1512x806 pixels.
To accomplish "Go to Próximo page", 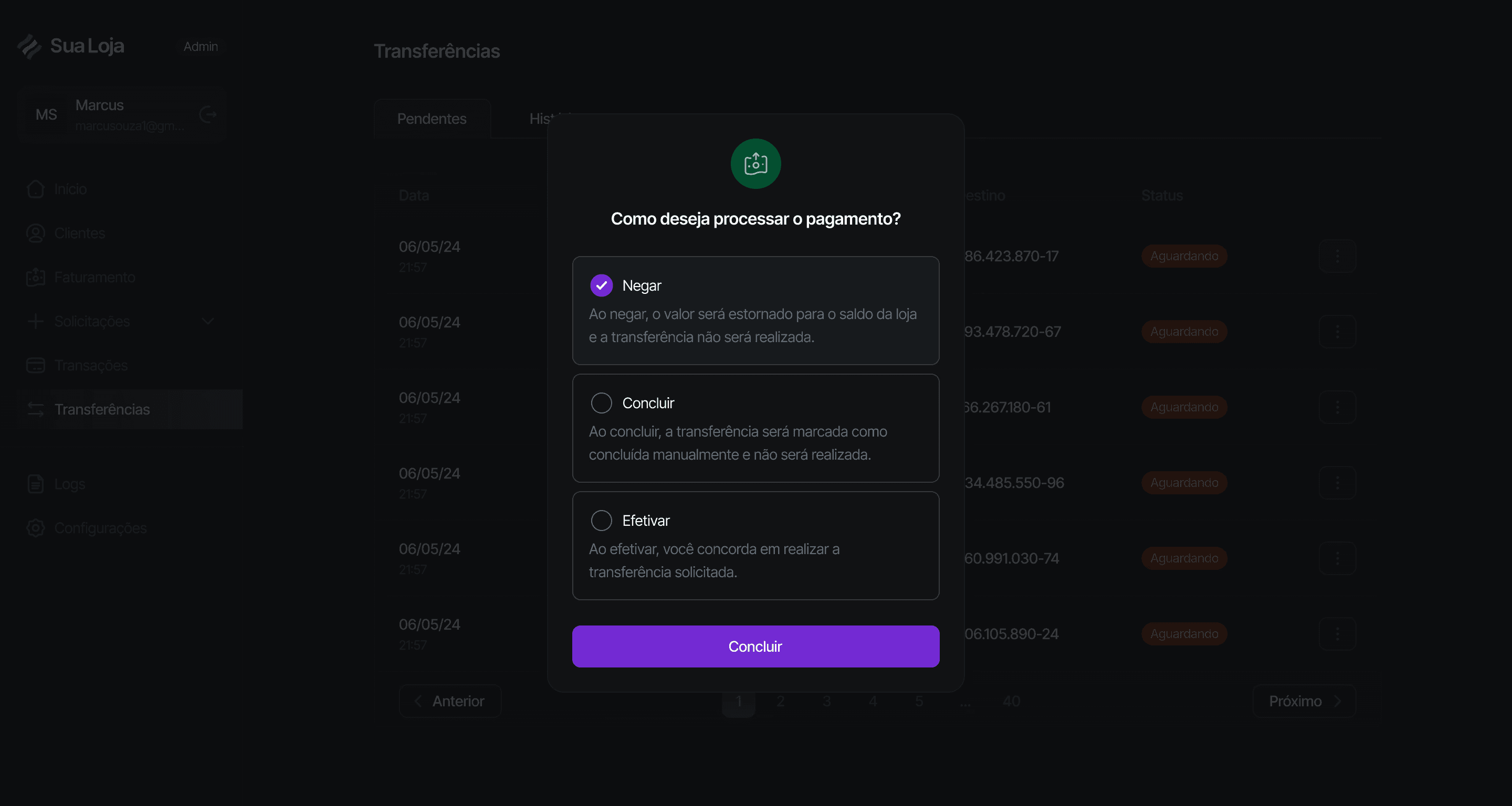I will (1304, 701).
